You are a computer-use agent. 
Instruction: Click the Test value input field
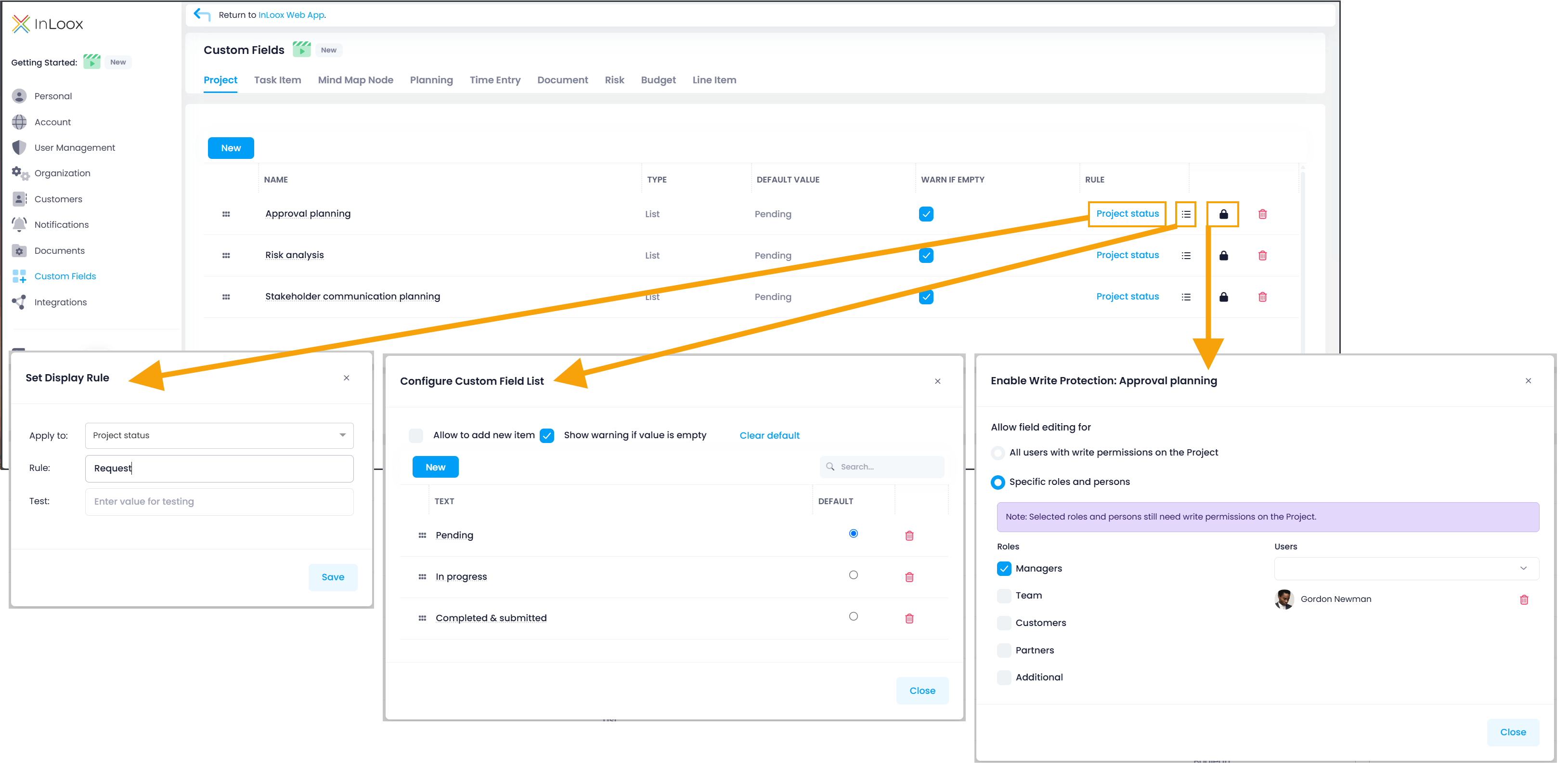tap(219, 502)
